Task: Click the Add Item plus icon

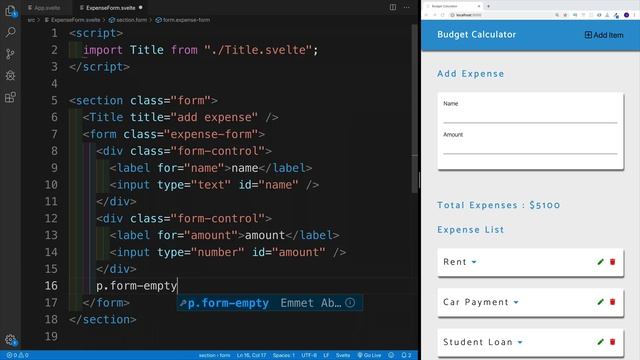Action: [588, 35]
